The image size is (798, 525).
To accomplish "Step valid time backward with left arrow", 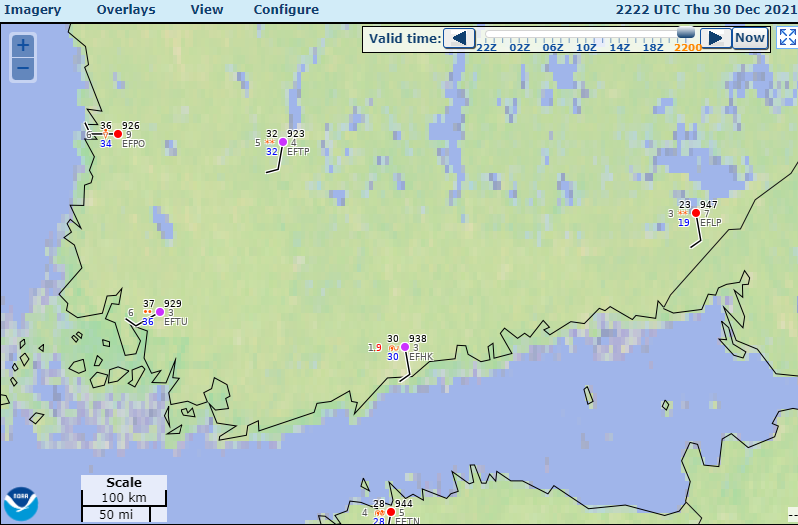I will click(459, 38).
